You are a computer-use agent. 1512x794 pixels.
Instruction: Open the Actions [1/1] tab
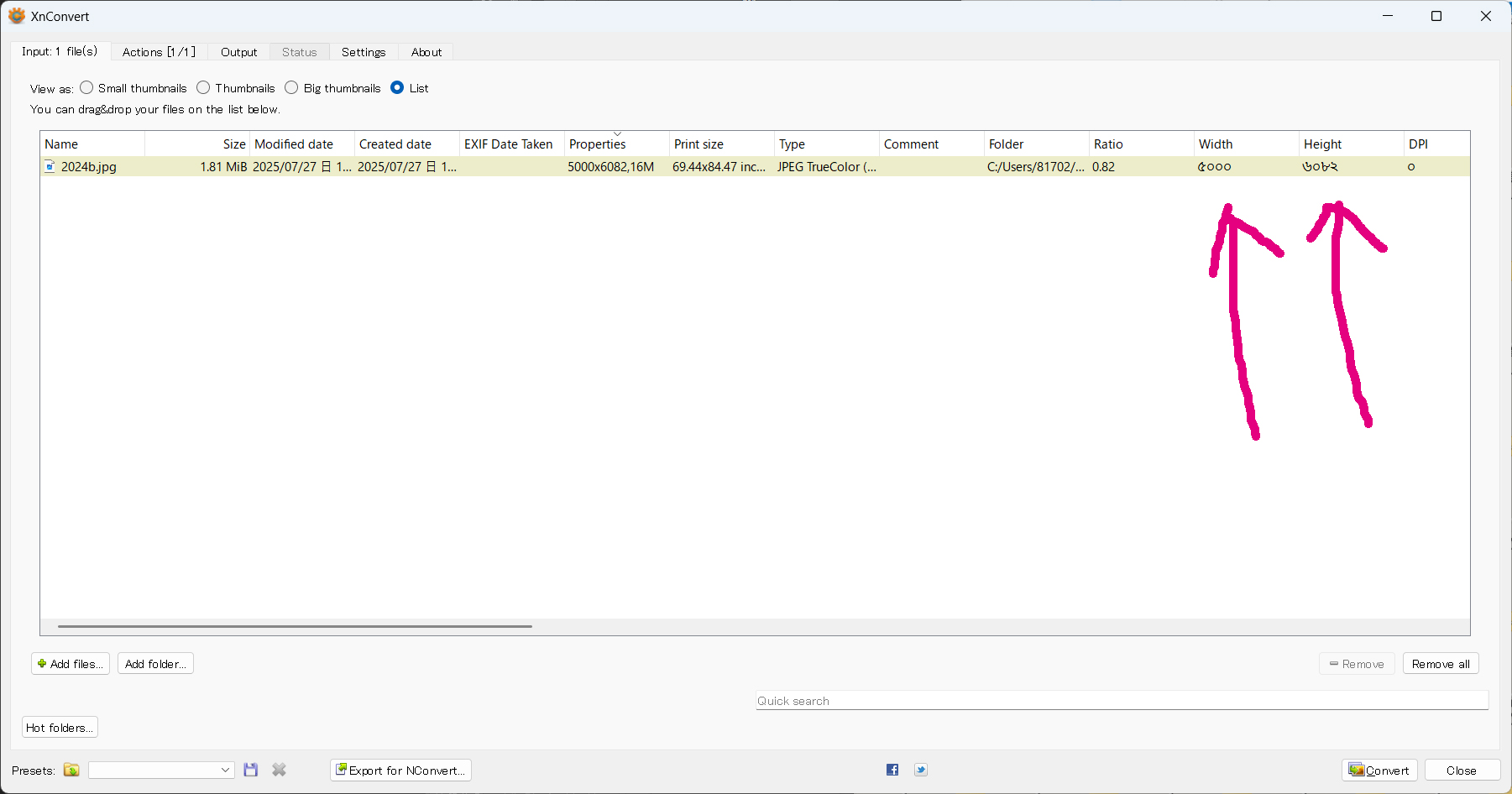pos(159,52)
